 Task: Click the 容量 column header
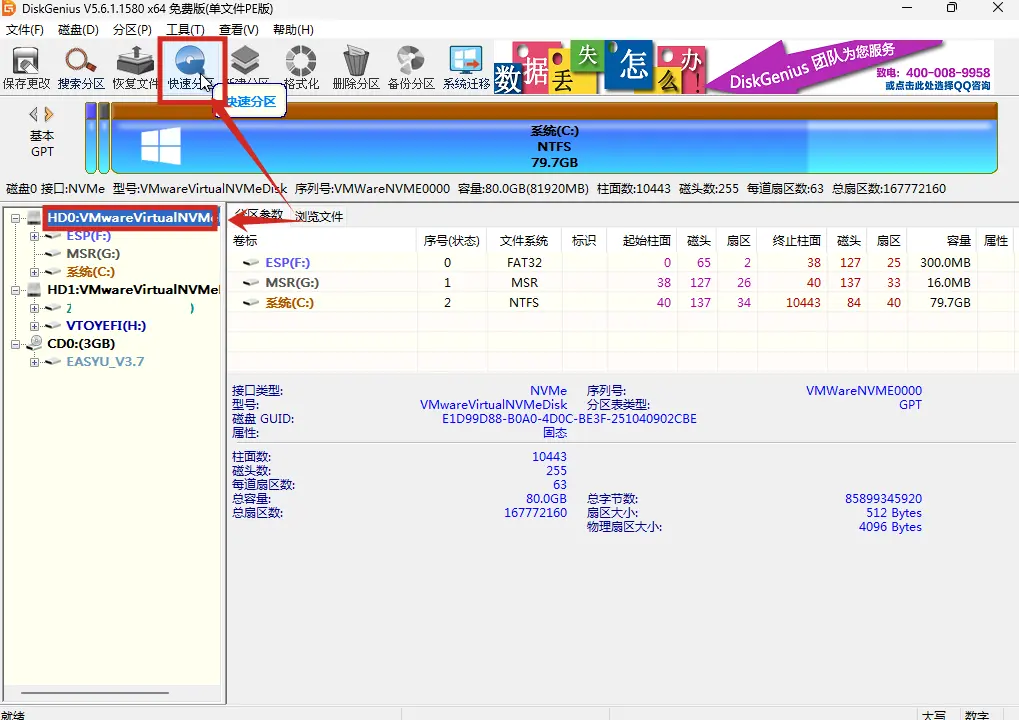pyautogui.click(x=942, y=241)
